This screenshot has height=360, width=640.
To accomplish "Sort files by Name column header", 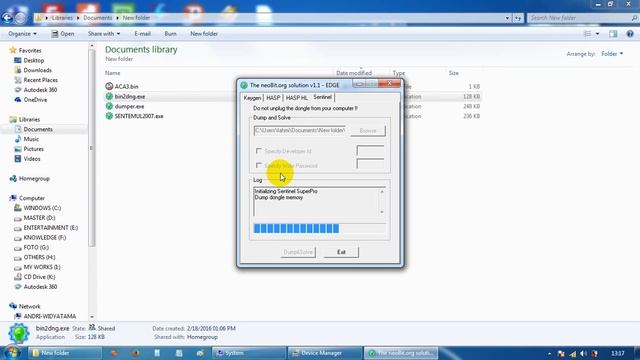I will point(112,73).
